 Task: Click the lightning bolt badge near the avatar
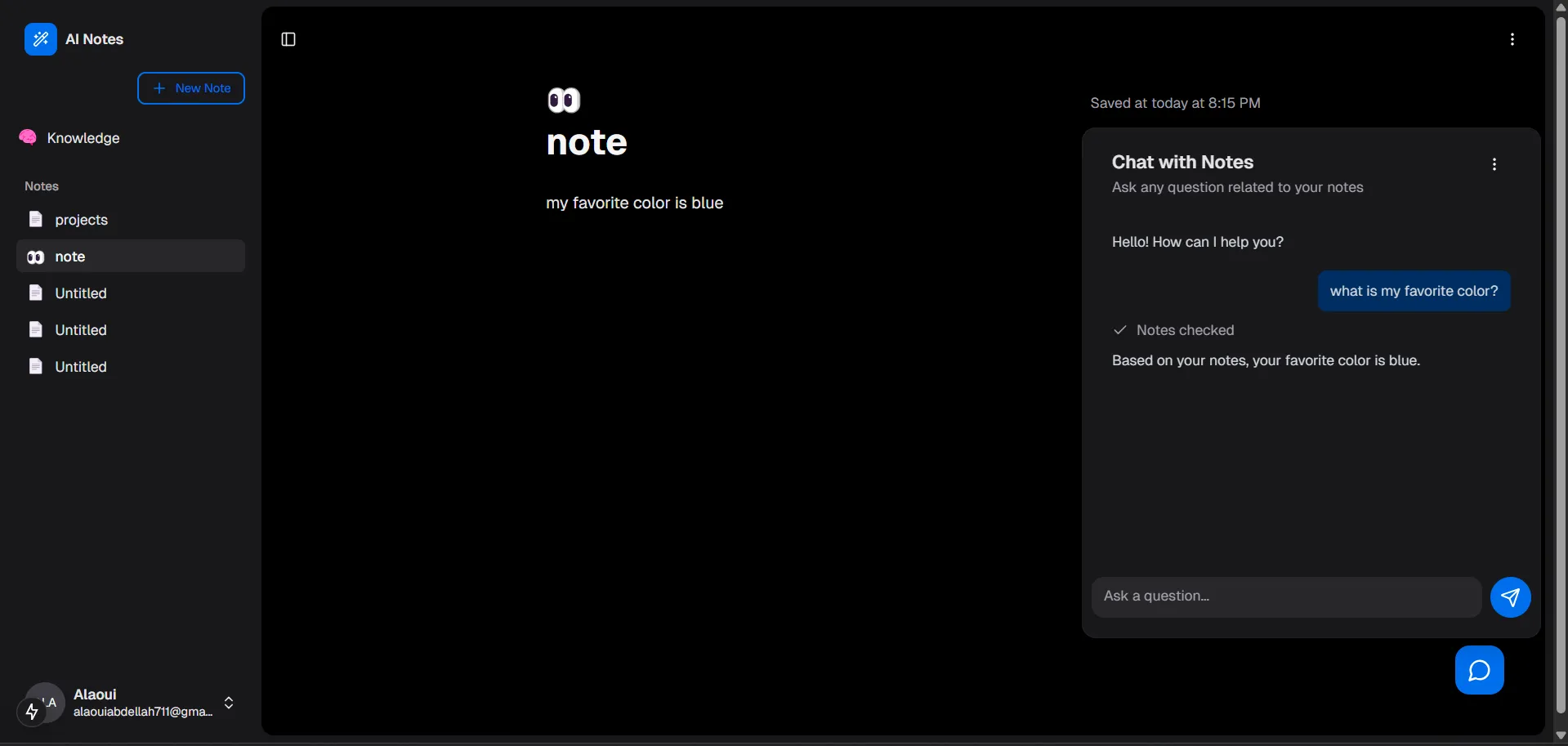tap(33, 712)
